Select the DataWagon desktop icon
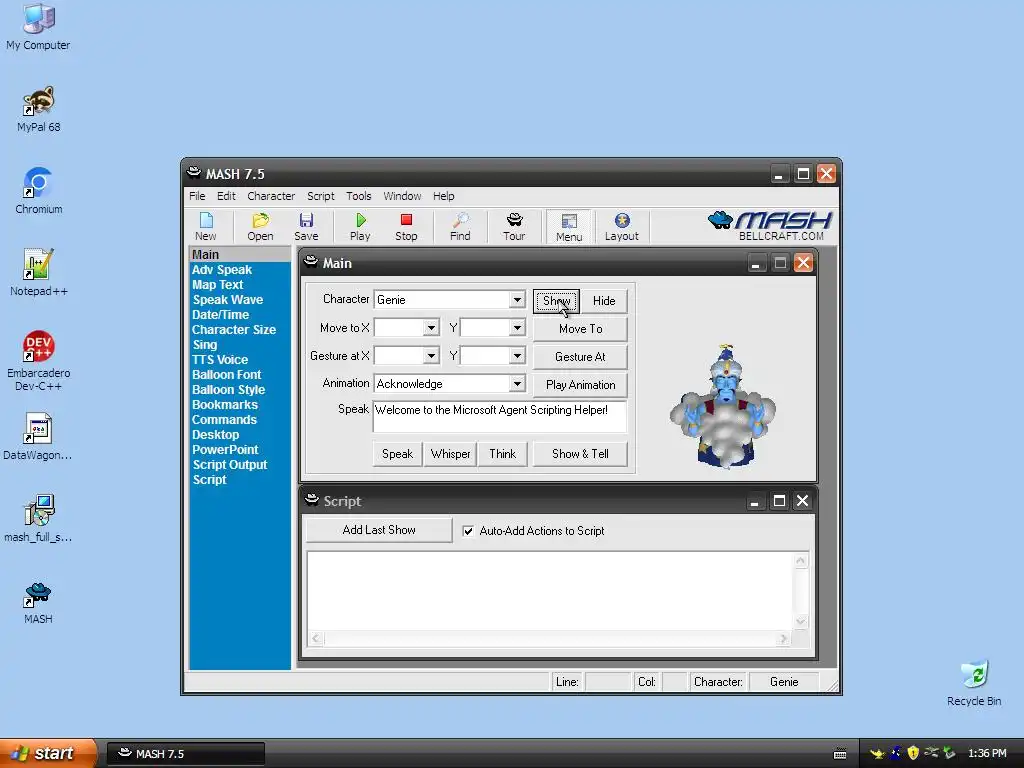1024x768 pixels. [x=38, y=437]
